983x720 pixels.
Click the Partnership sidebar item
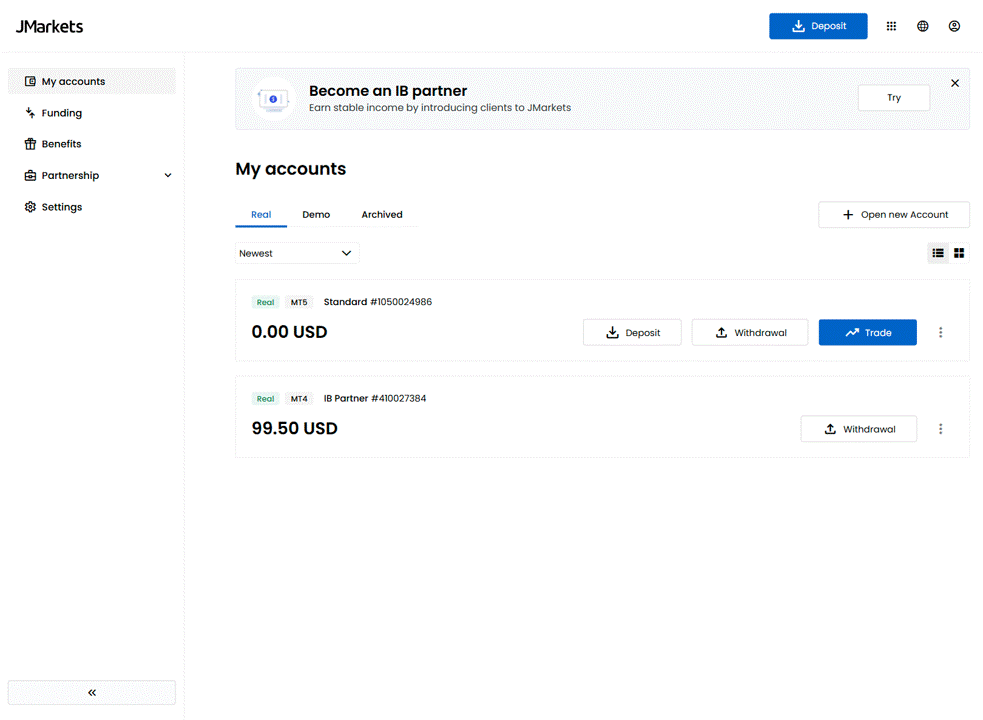point(92,176)
